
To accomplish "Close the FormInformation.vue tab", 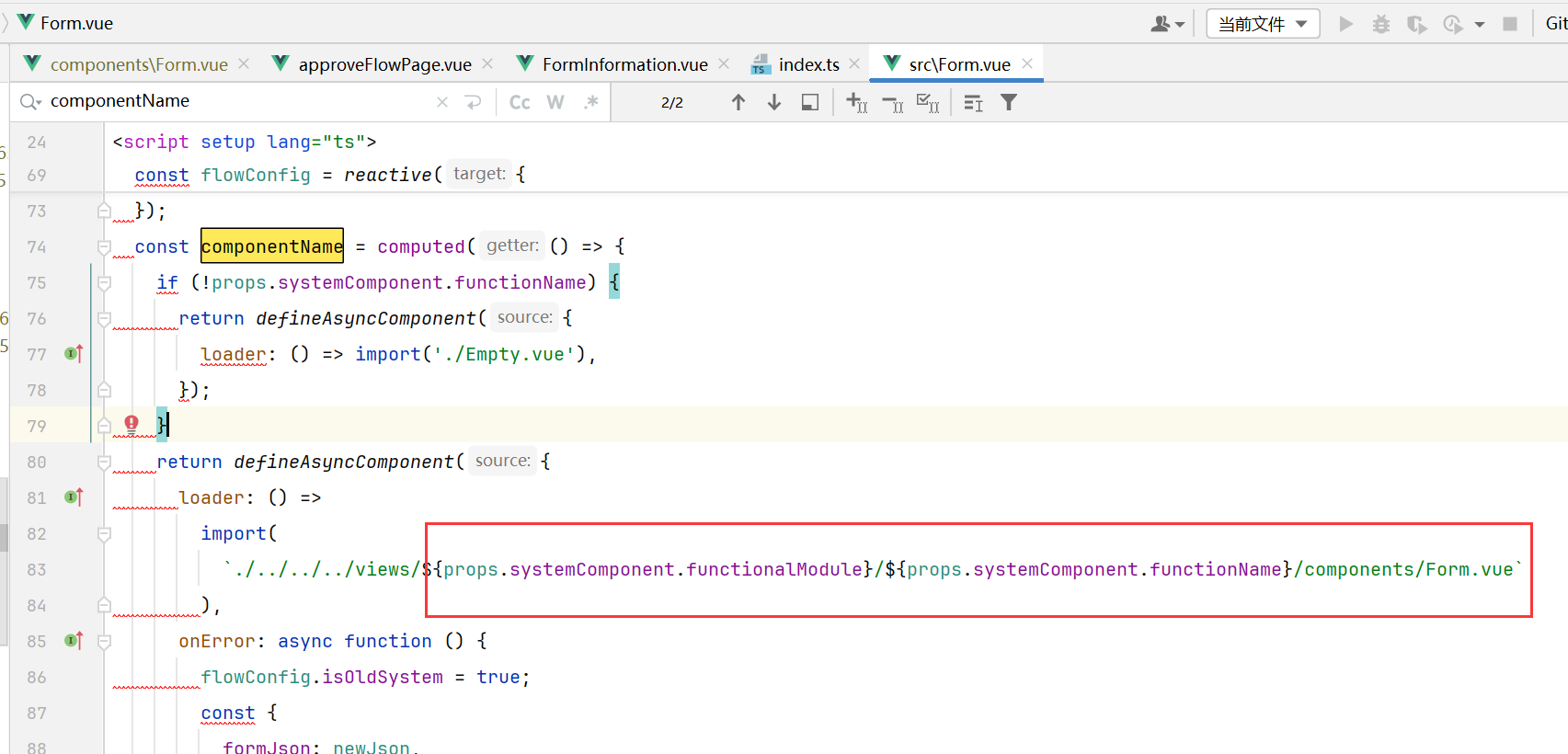I will click(724, 63).
